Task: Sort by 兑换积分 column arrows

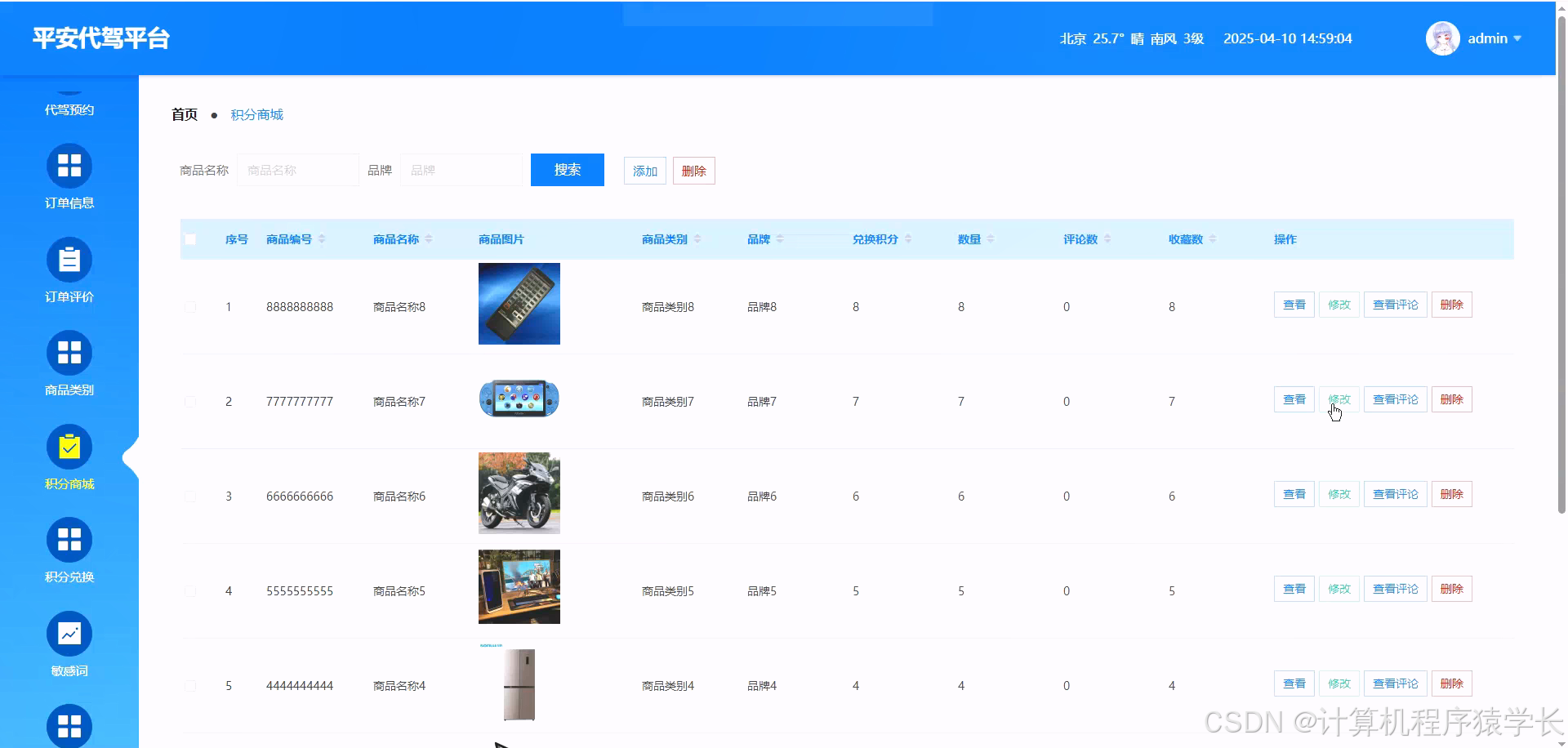Action: pyautogui.click(x=908, y=239)
